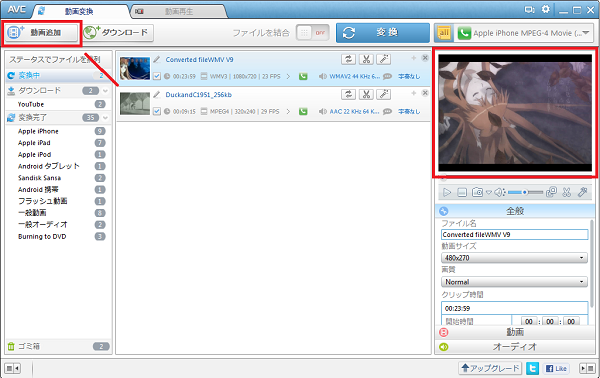Uncheck the Converted fileWMV V9 checkbox
The image size is (600, 378).
click(157, 76)
